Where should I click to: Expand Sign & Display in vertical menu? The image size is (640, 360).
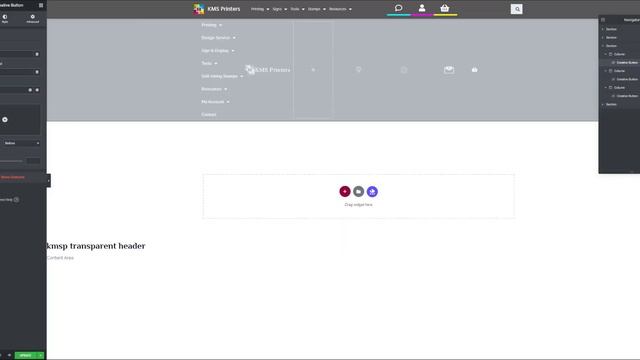click(218, 51)
